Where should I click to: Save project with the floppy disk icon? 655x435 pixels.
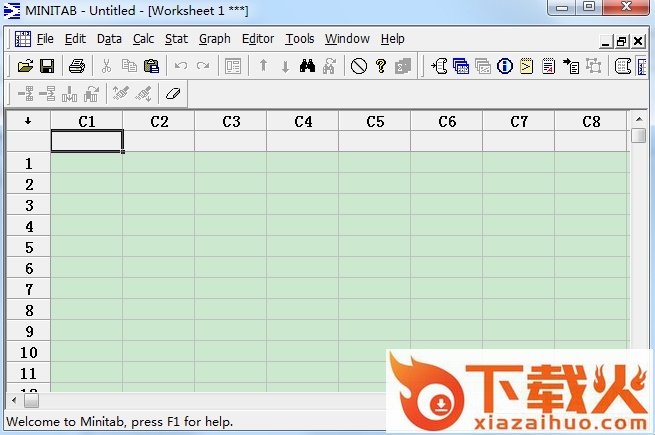coord(46,66)
